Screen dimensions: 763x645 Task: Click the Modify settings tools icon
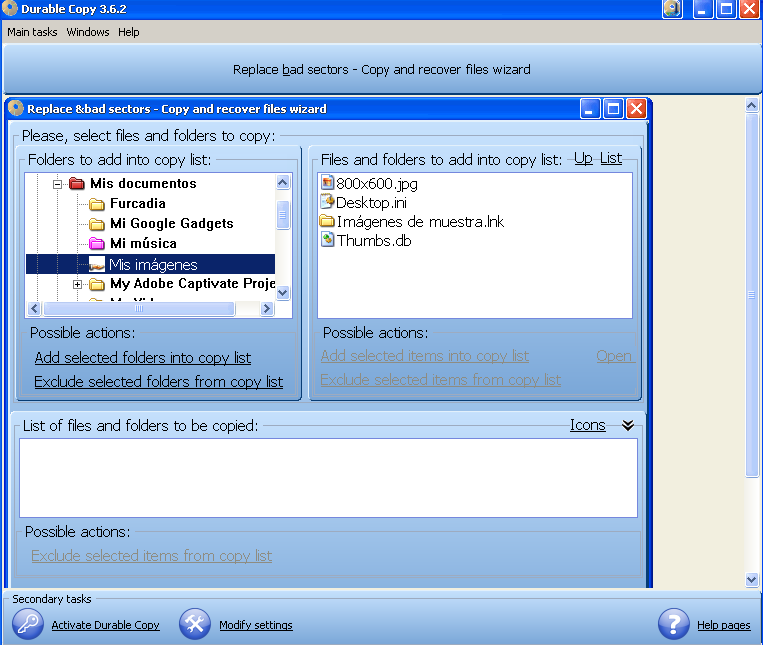[x=195, y=624]
